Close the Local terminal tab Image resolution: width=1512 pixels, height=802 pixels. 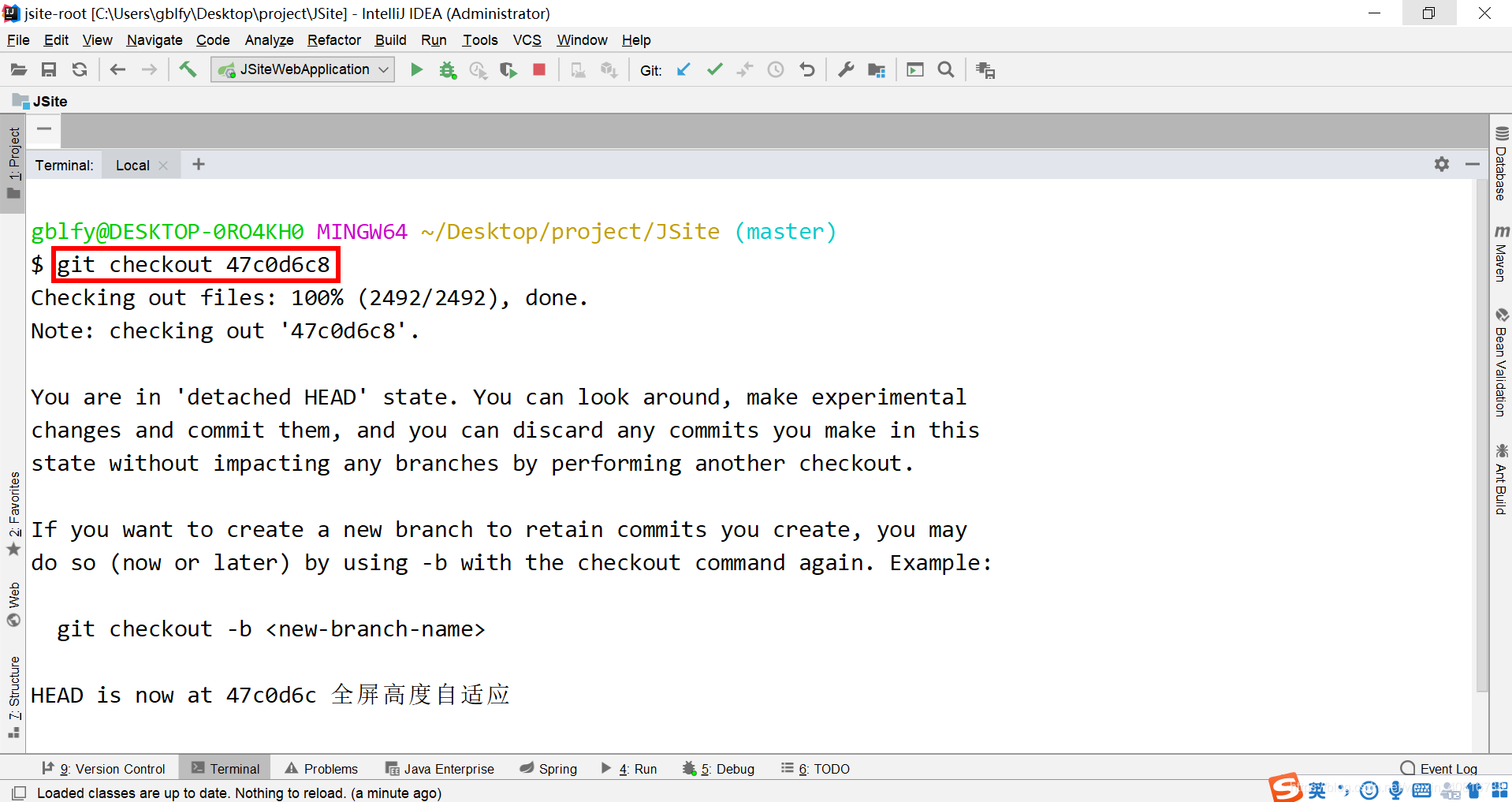163,166
